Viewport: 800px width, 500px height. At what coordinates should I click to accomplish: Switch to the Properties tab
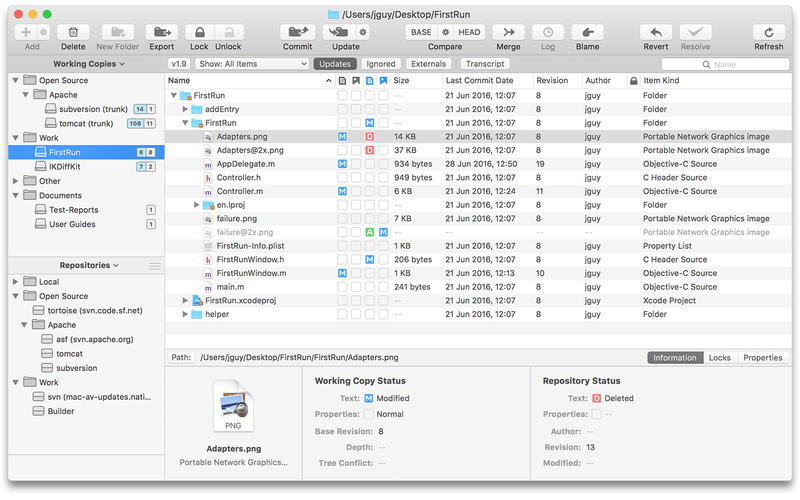pos(762,357)
